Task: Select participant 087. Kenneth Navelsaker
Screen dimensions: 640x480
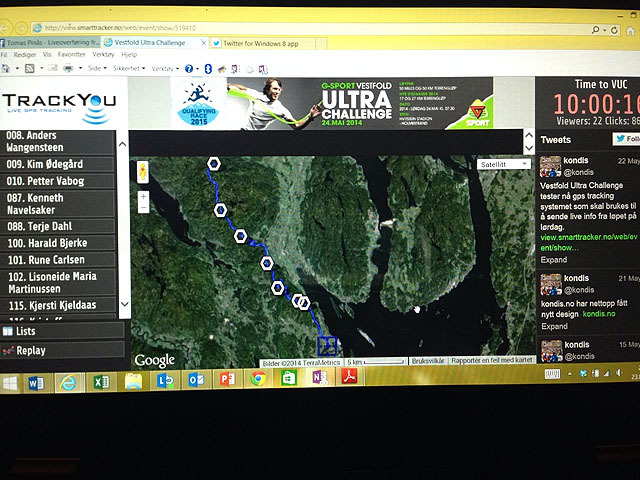Action: click(58, 204)
